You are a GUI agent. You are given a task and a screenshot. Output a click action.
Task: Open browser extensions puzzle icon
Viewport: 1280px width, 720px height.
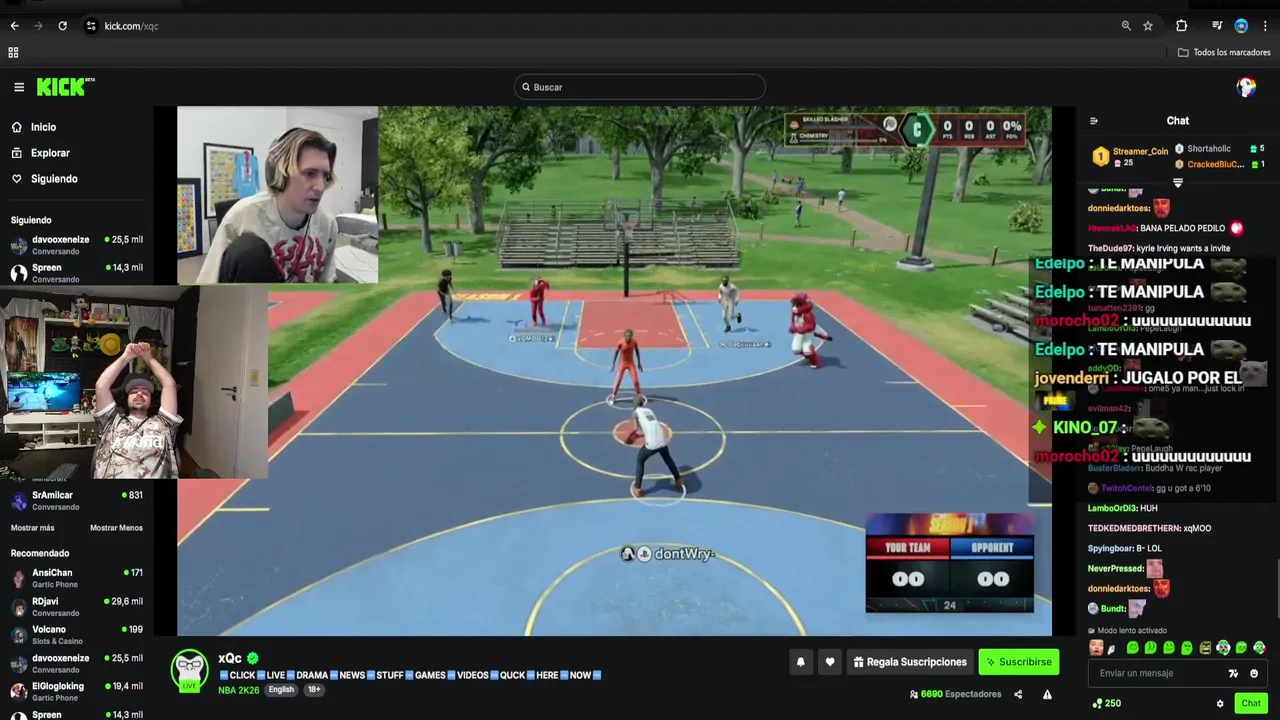tap(1181, 26)
